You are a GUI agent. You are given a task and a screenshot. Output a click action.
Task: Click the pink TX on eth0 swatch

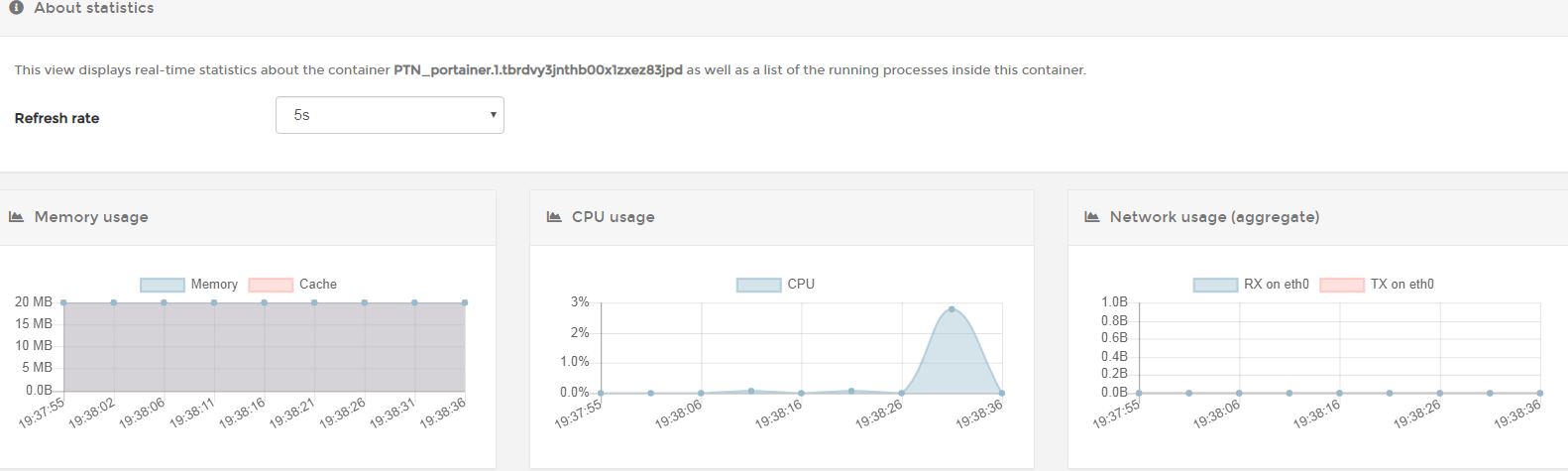pos(1342,285)
